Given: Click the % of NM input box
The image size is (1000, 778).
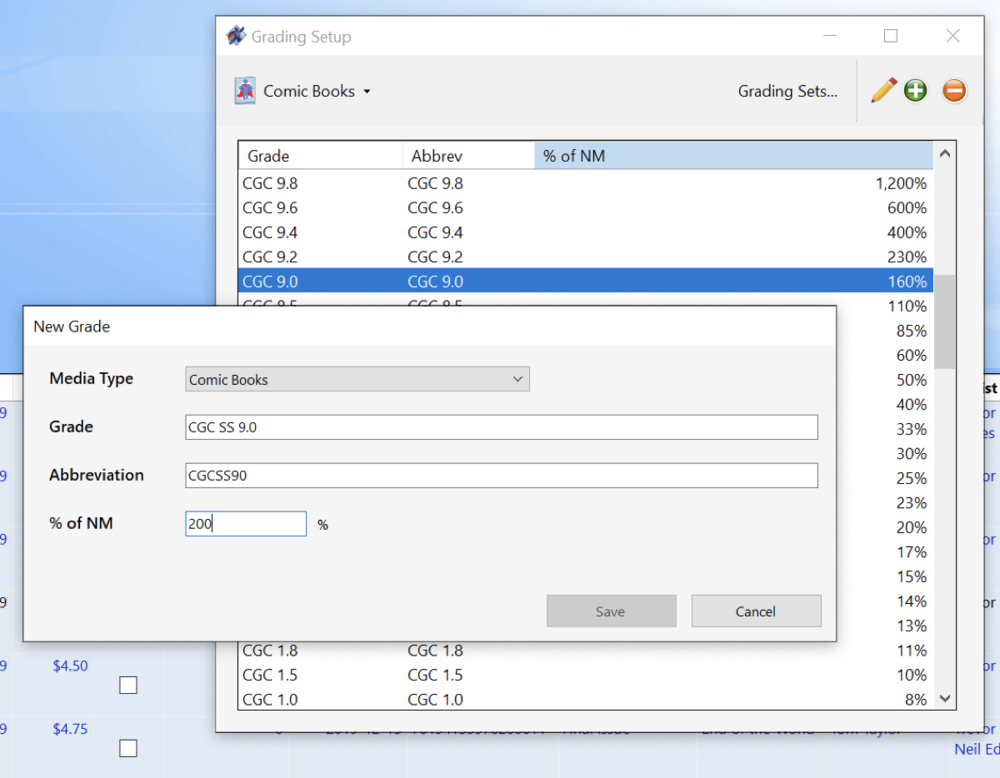Looking at the screenshot, I should pyautogui.click(x=246, y=523).
